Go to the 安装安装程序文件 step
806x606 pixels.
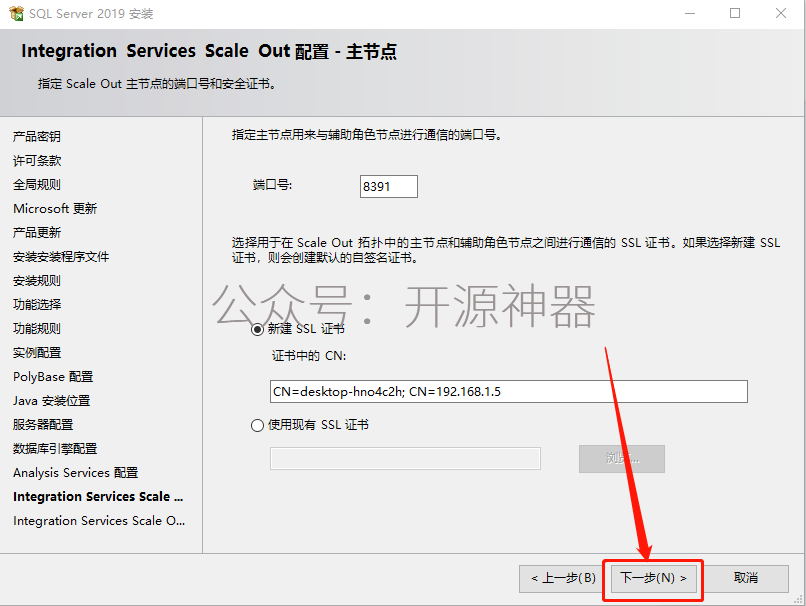(61, 256)
